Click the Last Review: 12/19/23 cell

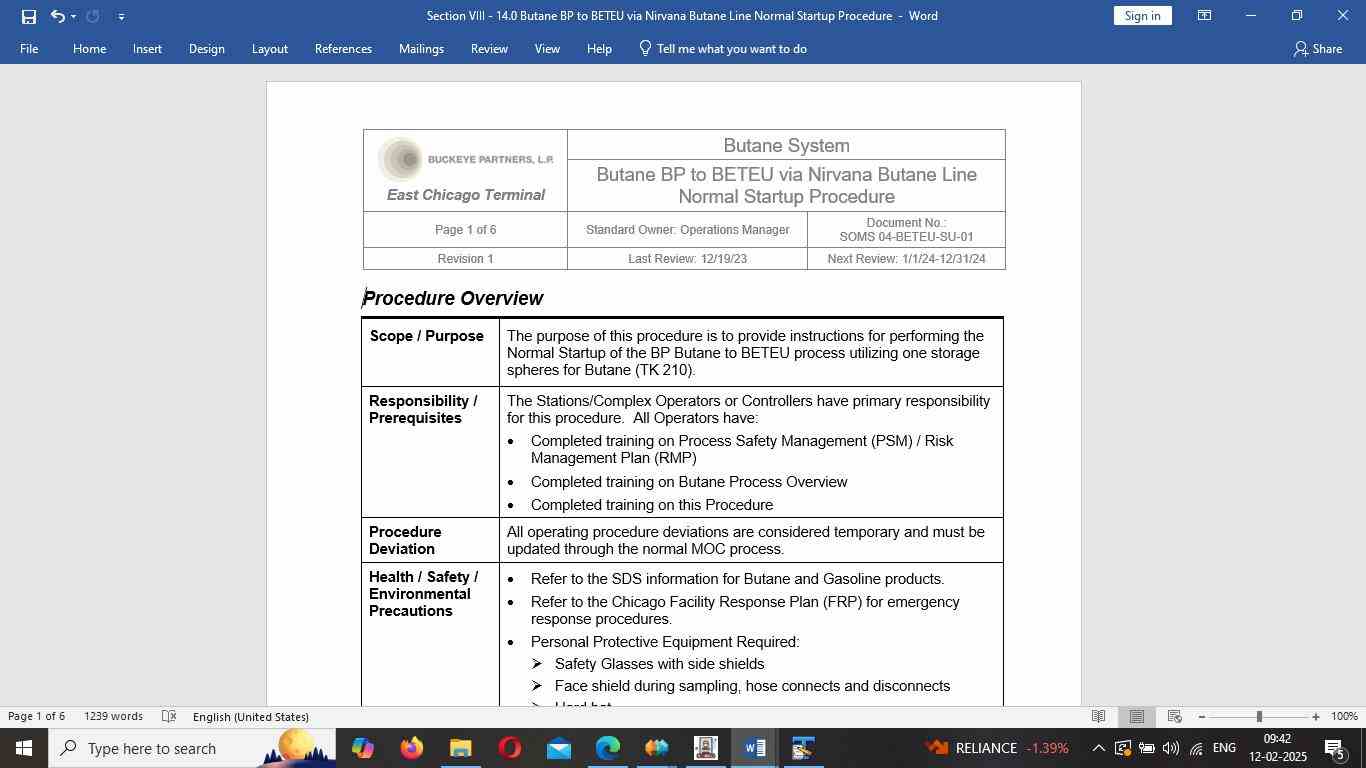click(x=687, y=259)
